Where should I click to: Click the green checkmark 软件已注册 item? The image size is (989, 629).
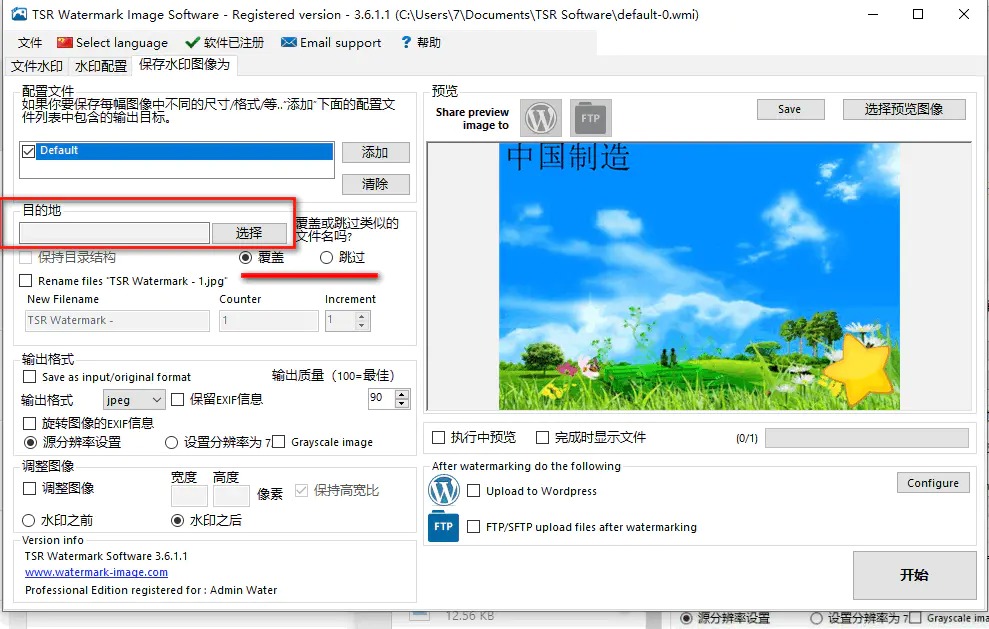[x=225, y=43]
